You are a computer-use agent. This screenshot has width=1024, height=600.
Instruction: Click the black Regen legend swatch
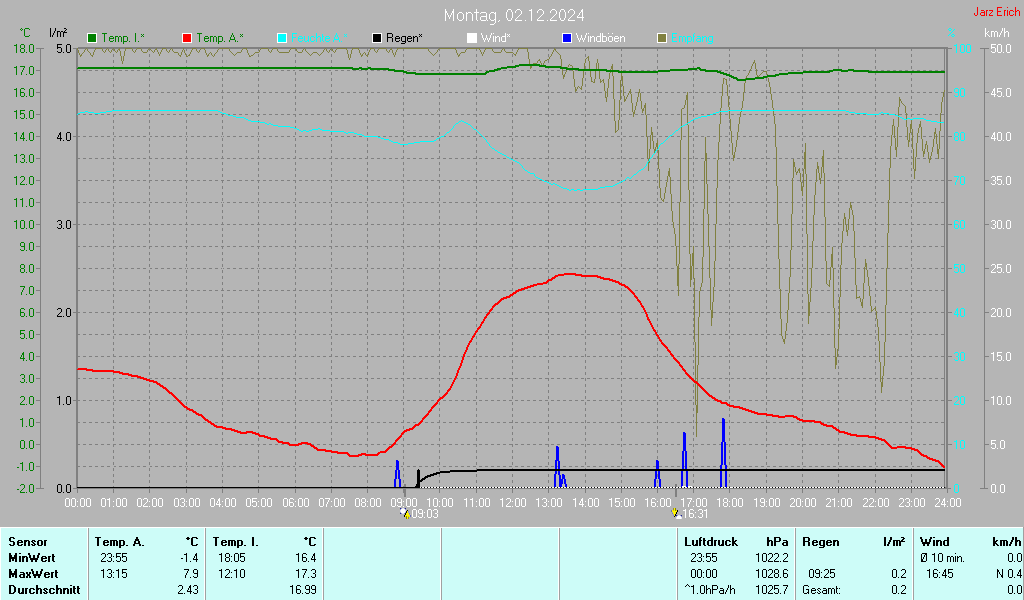coord(377,38)
